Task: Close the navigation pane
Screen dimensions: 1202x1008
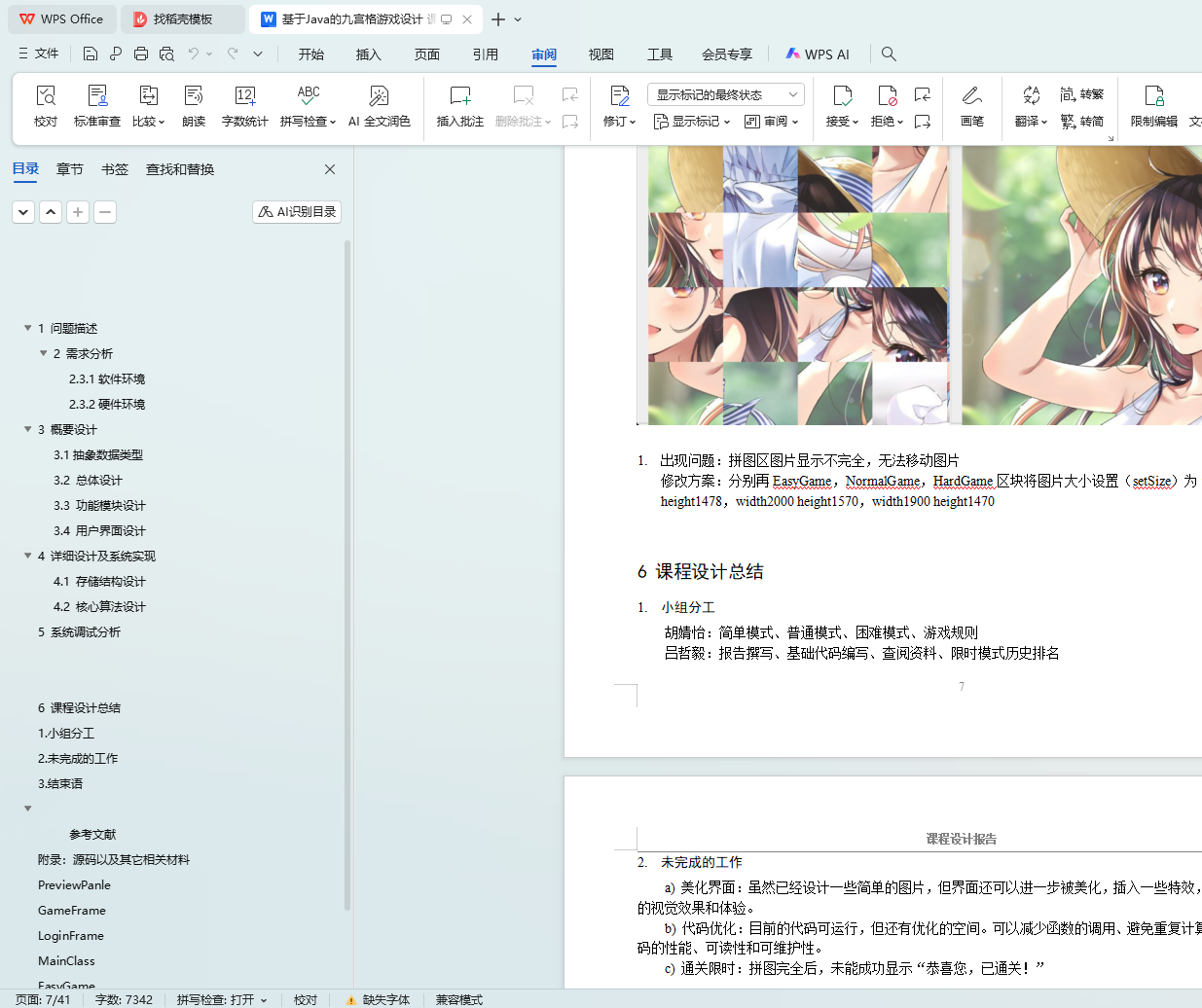Action: 330,169
